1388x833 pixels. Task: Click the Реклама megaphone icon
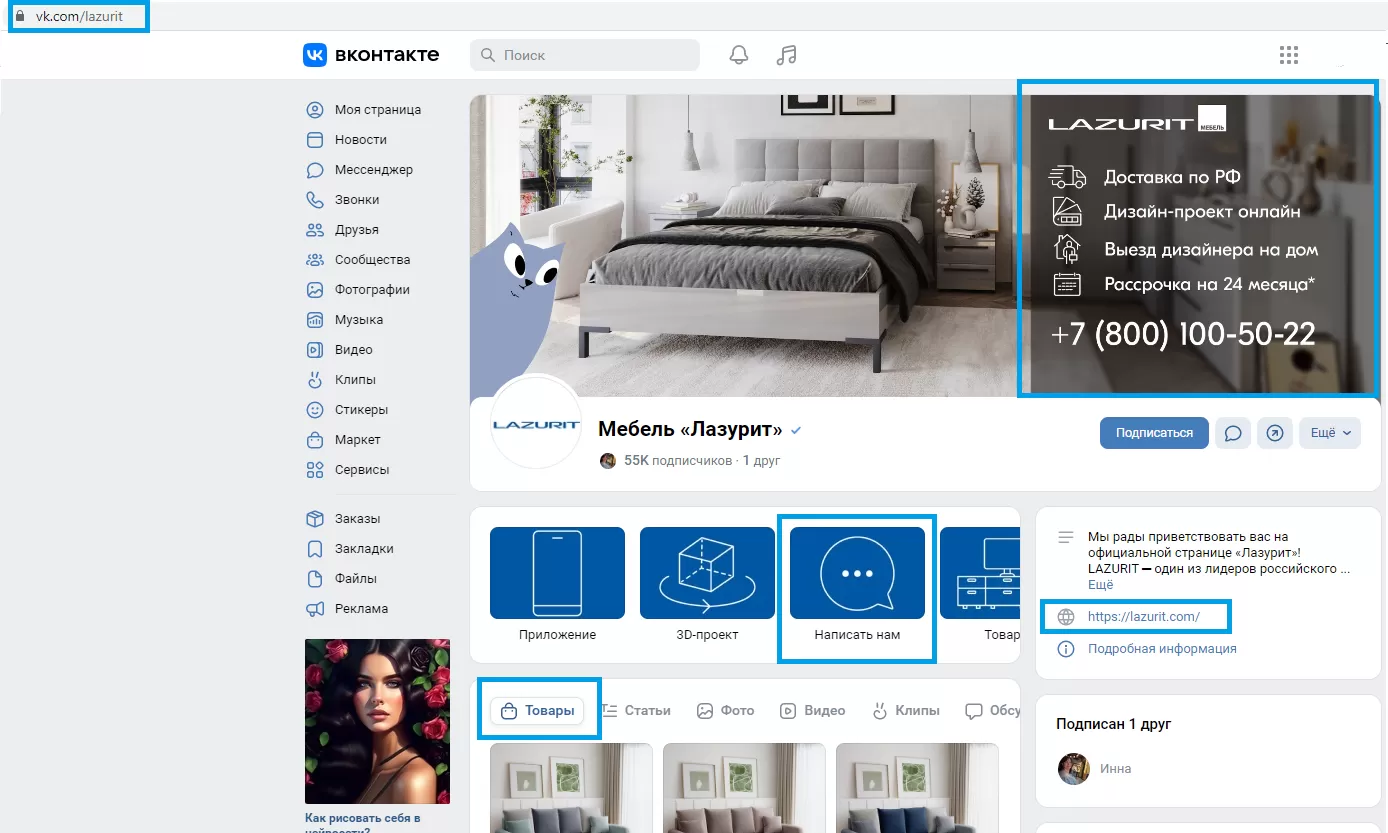click(315, 608)
